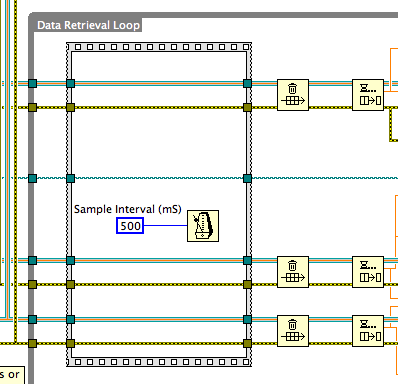Click the top teal tunnel on sequence frame's left edge

point(71,83)
